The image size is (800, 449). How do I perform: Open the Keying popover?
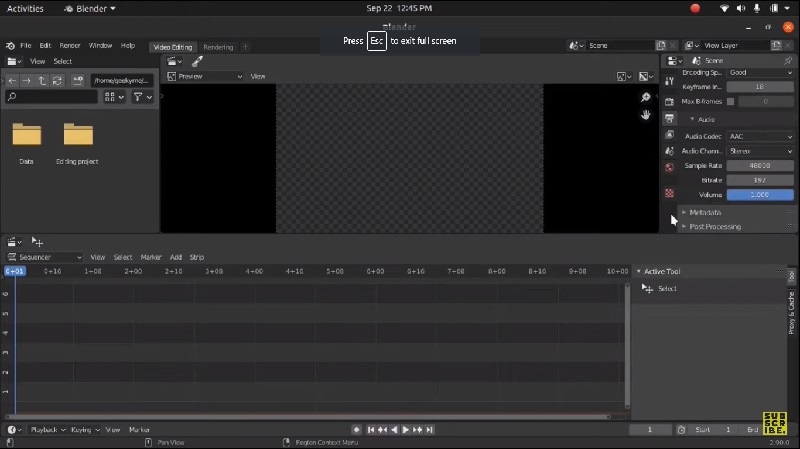click(85, 430)
